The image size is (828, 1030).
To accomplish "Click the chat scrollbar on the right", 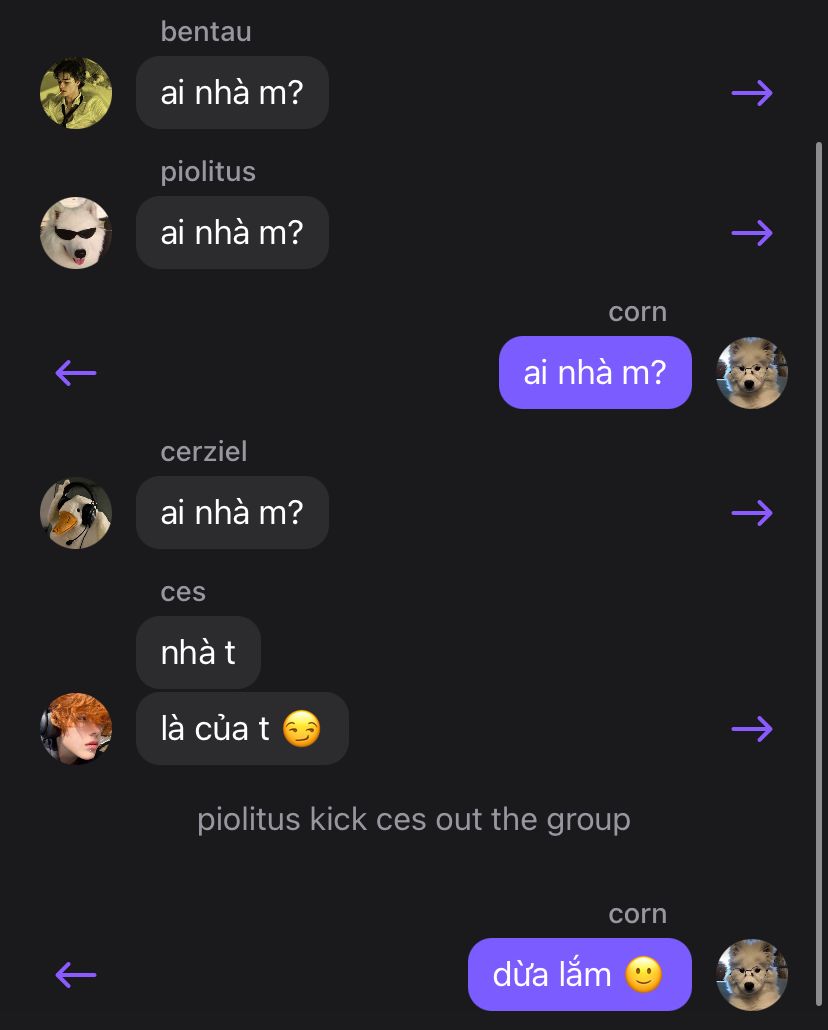I will click(819, 500).
